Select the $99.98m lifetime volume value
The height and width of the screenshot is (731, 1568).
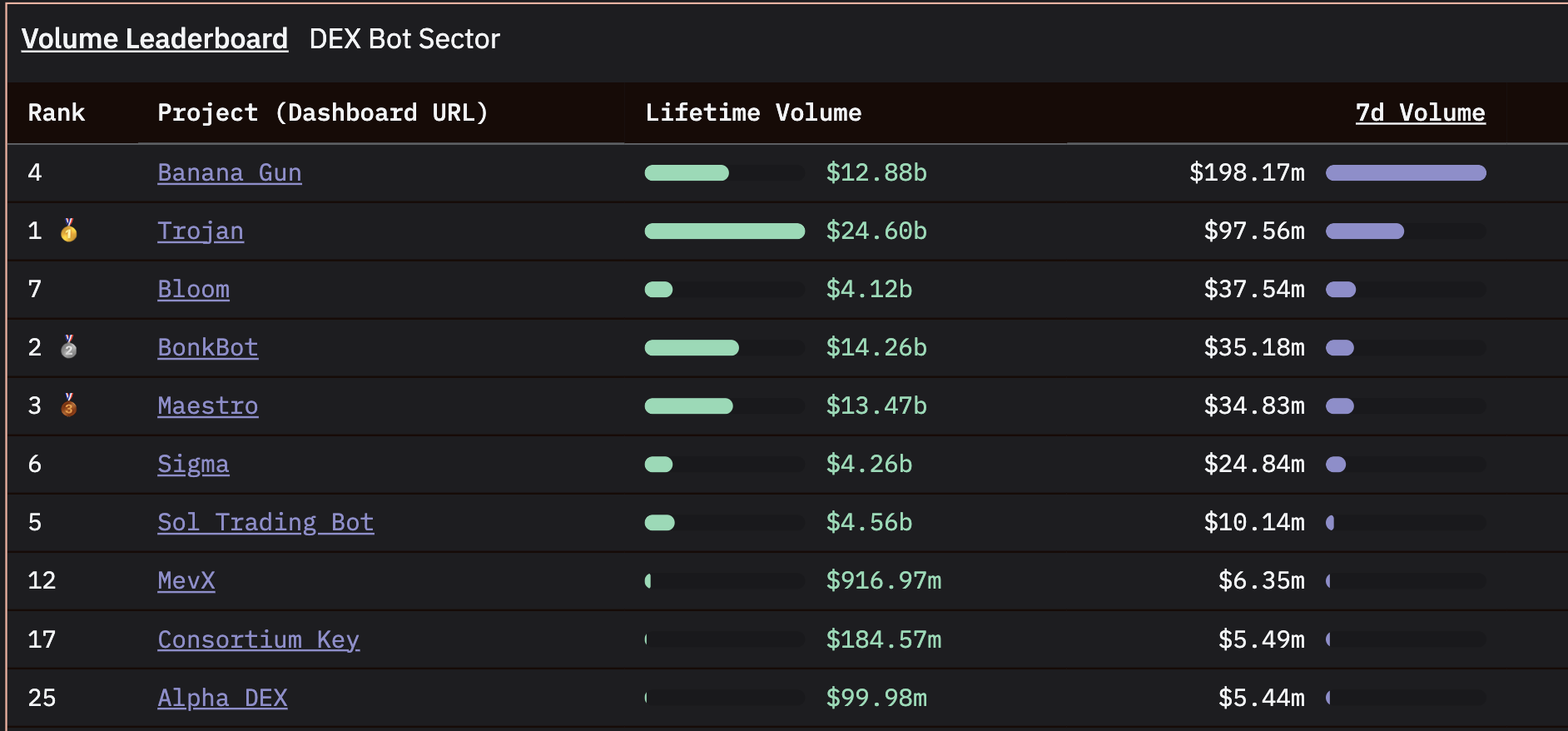876,698
